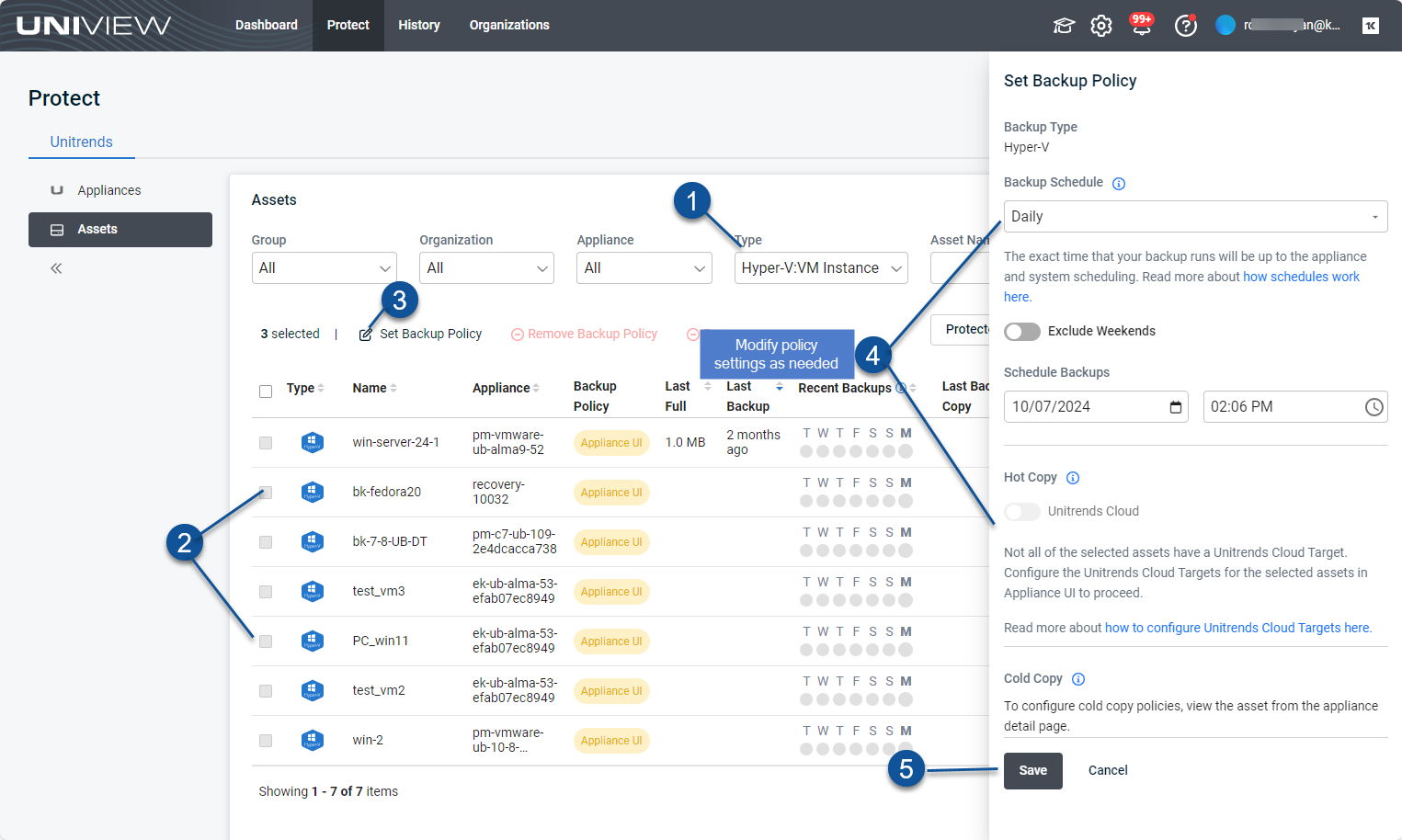1402x840 pixels.
Task: Click Cancel in Set Backup Policy panel
Action: (x=1108, y=771)
